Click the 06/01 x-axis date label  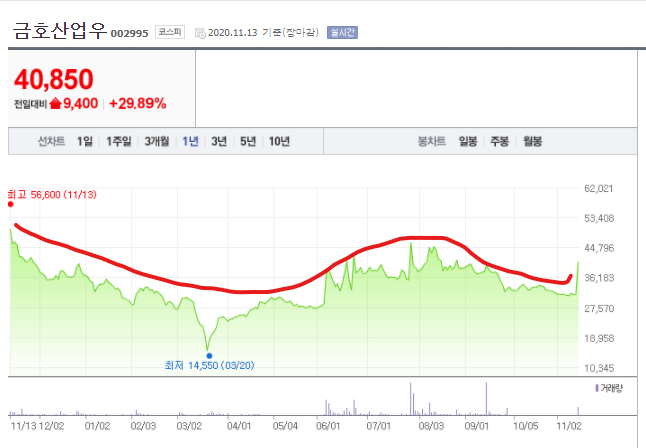pos(328,426)
